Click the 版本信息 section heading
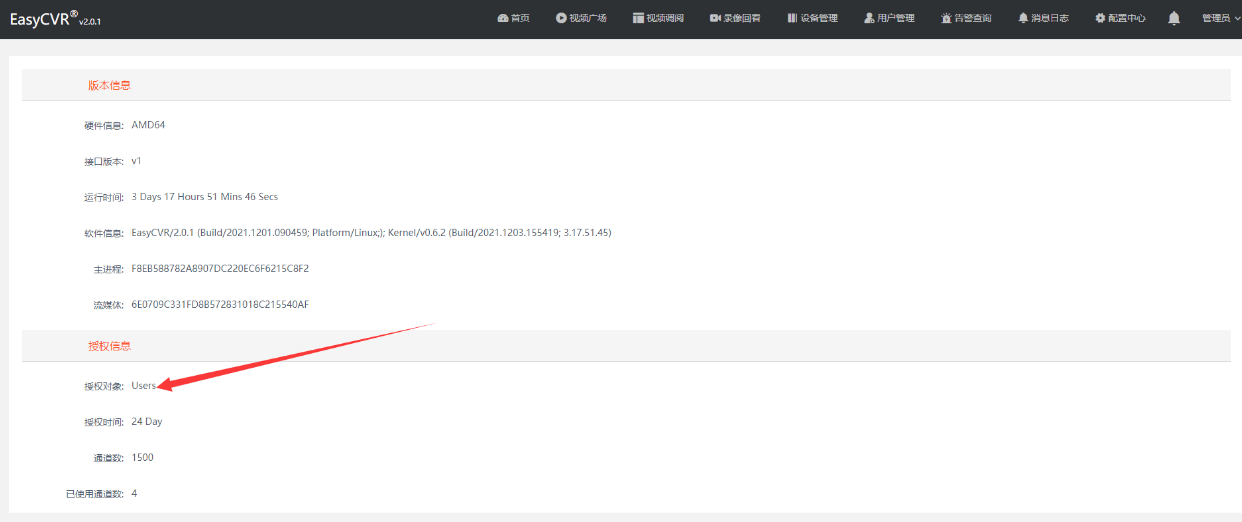1242x522 pixels. click(109, 85)
